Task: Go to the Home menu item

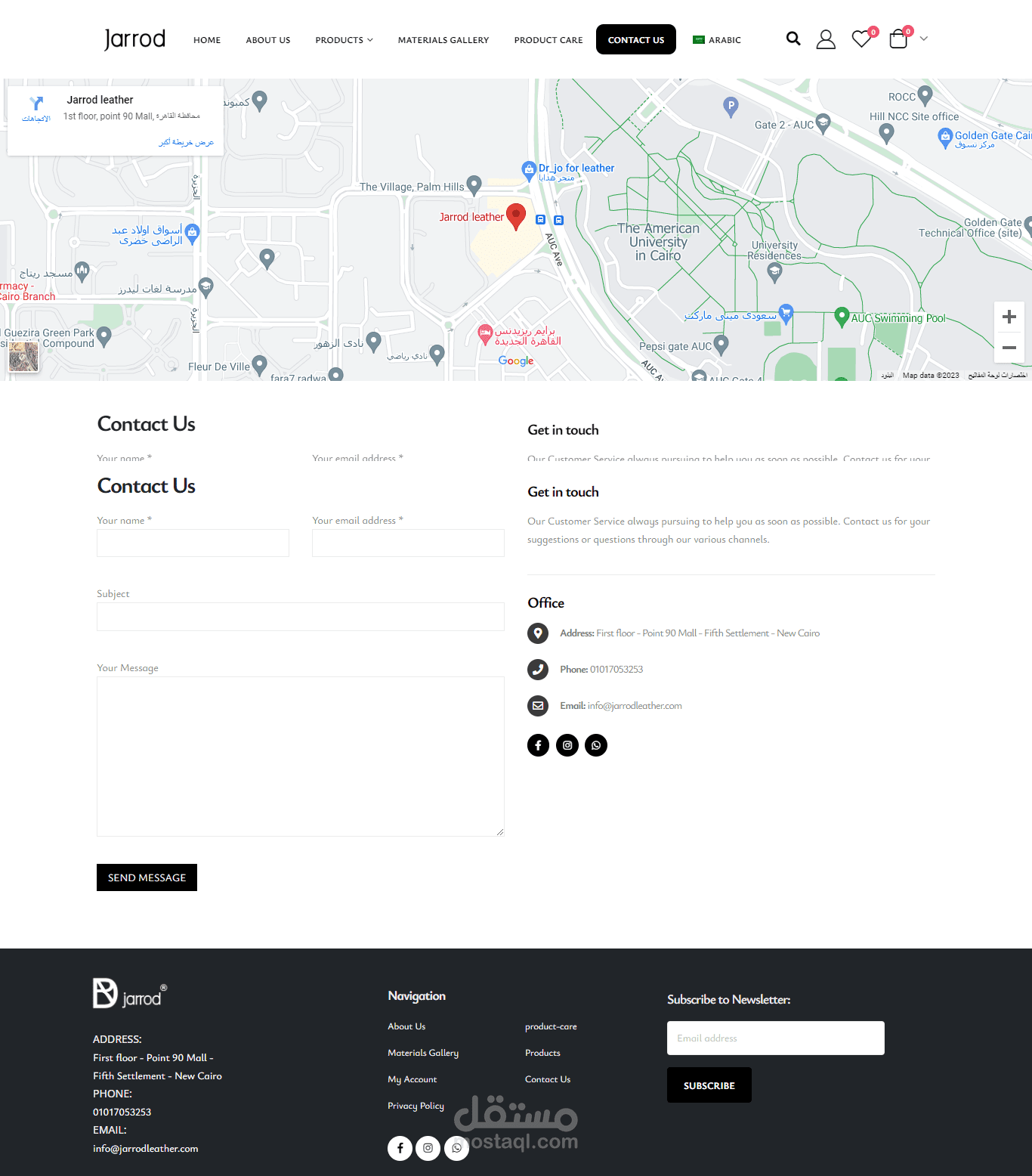Action: (207, 40)
